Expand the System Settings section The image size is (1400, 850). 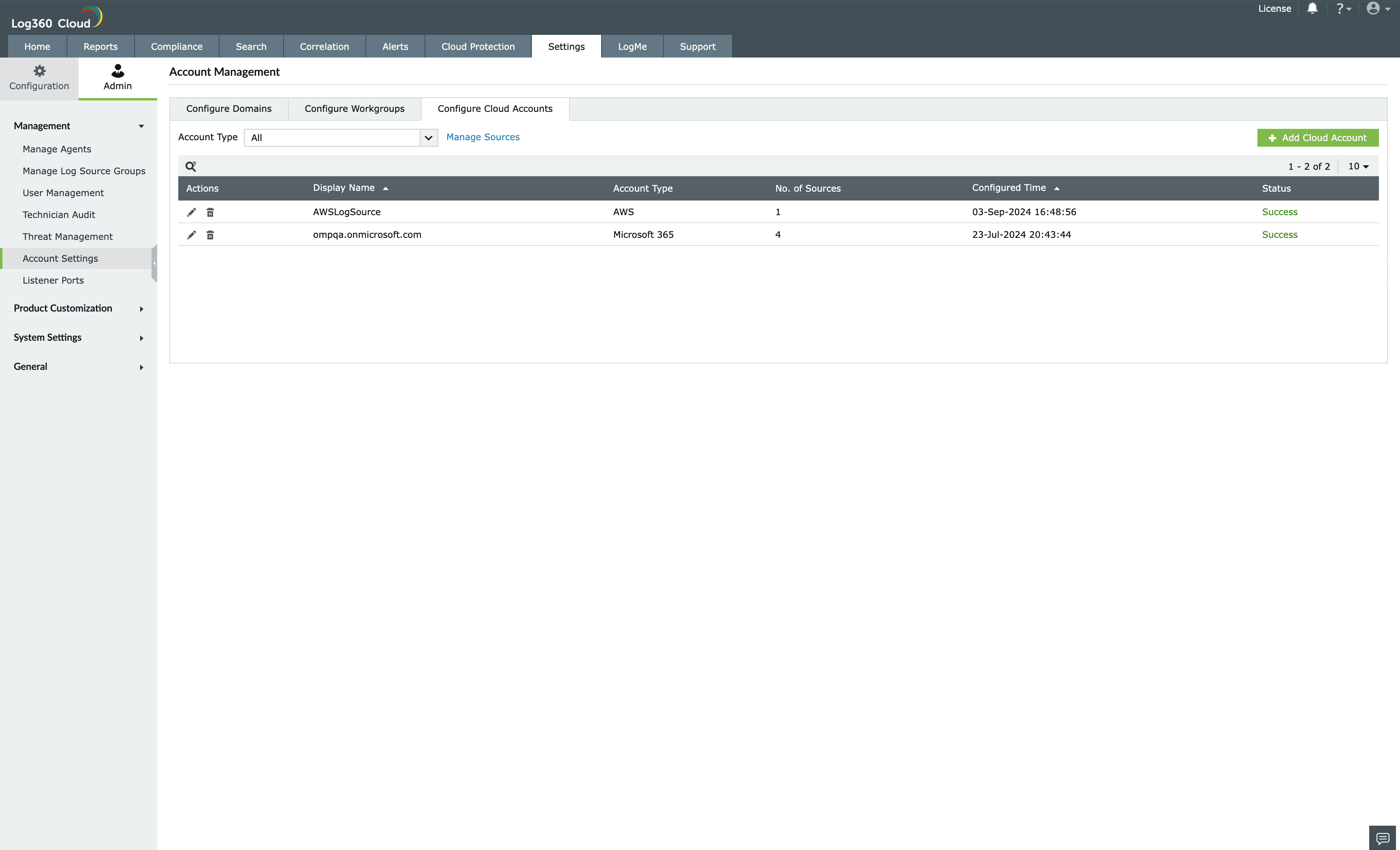click(79, 337)
